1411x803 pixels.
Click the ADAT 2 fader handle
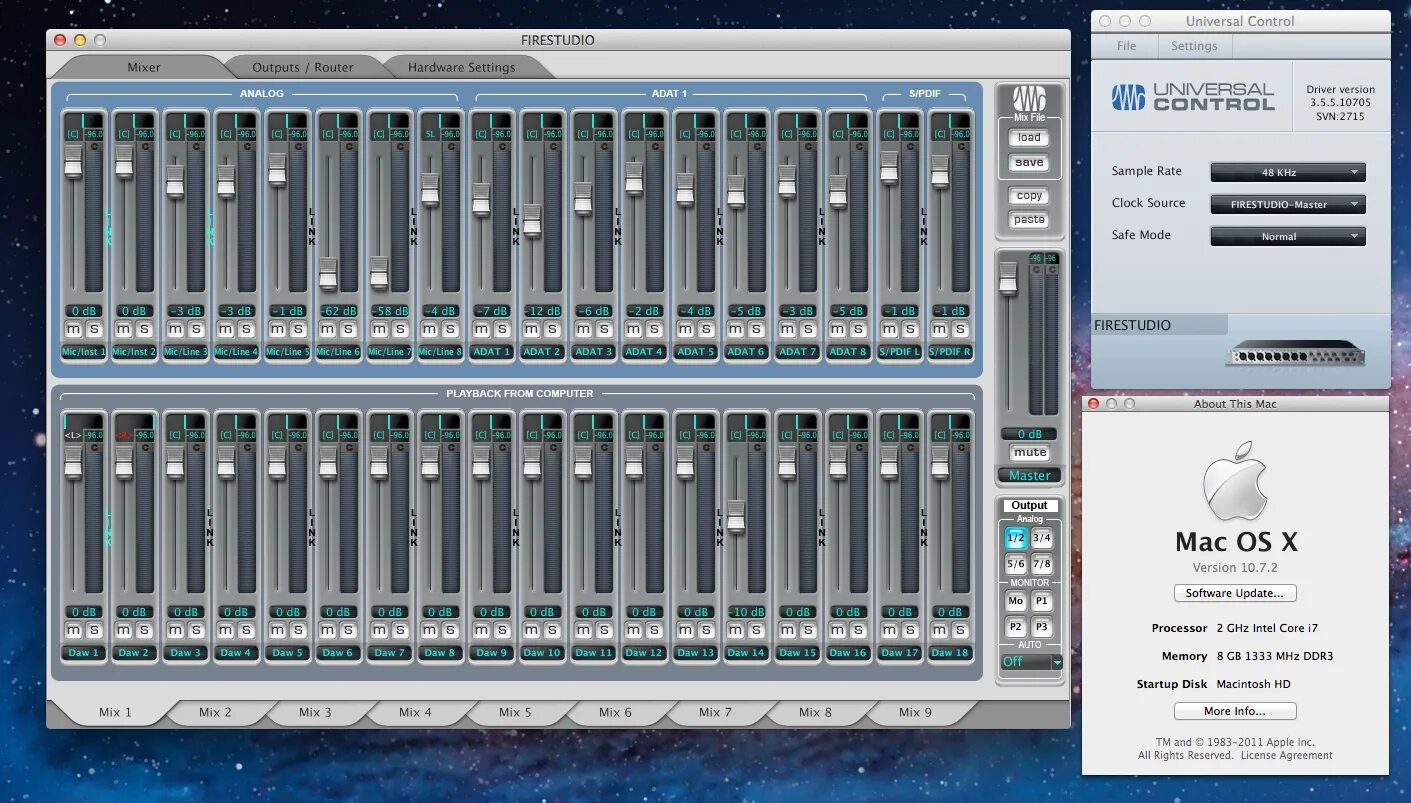click(532, 220)
